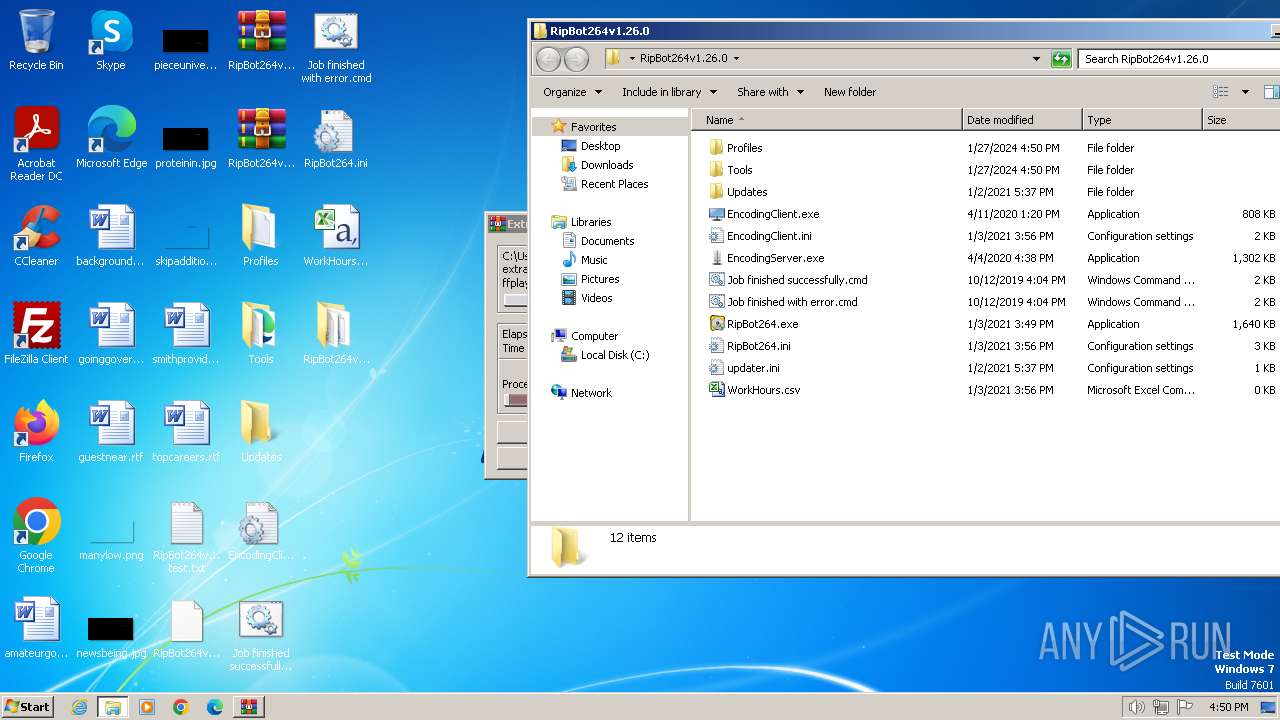
Task: Select RipBot264.exe in the file list
Action: (x=762, y=324)
